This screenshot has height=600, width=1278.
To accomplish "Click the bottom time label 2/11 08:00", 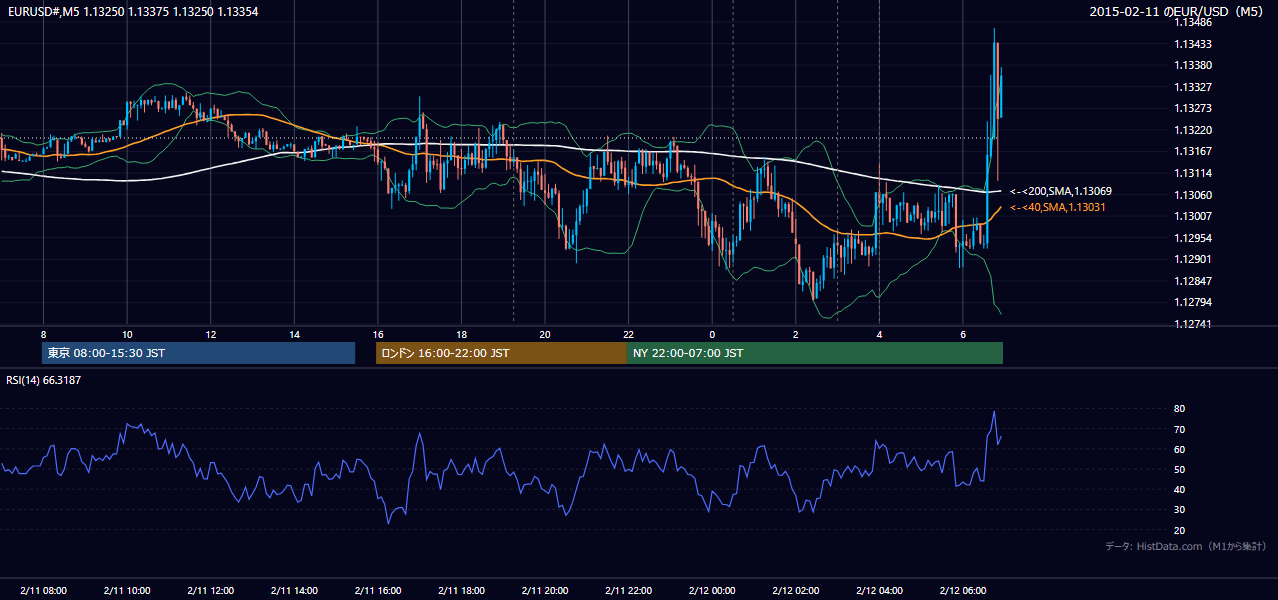I will tap(43, 590).
